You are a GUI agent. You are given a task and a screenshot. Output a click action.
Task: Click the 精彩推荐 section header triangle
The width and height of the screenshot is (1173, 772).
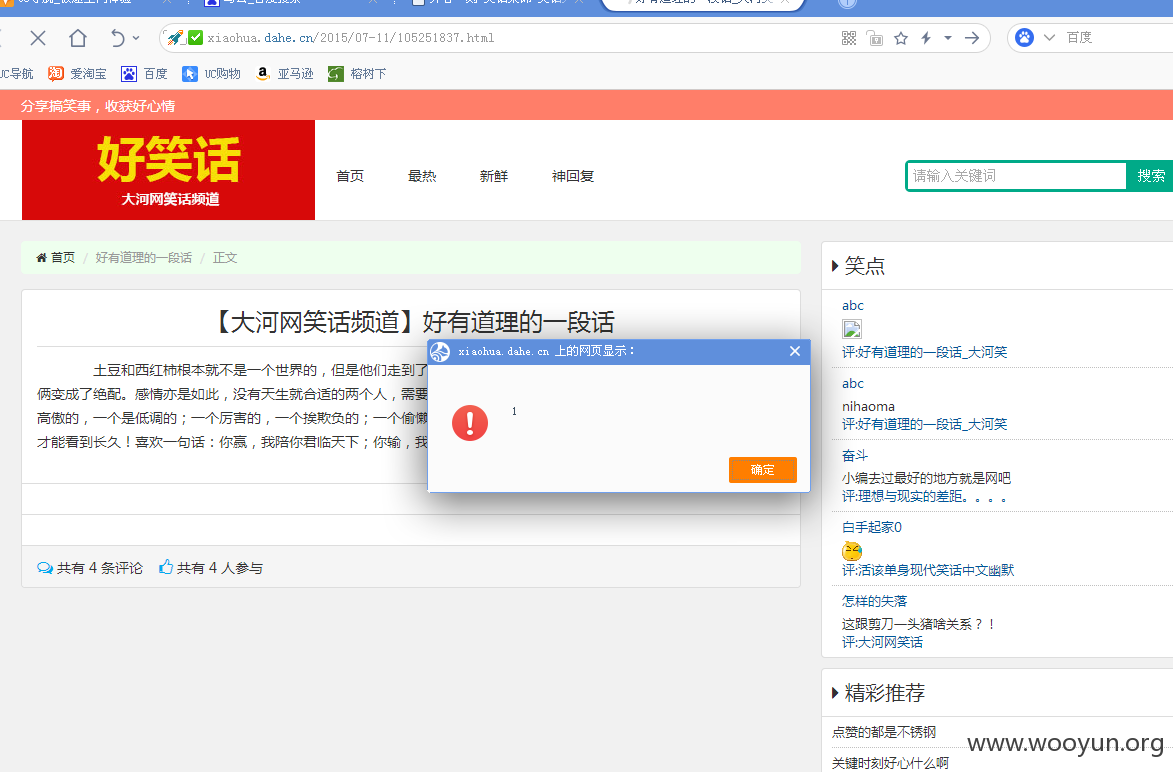[x=835, y=693]
